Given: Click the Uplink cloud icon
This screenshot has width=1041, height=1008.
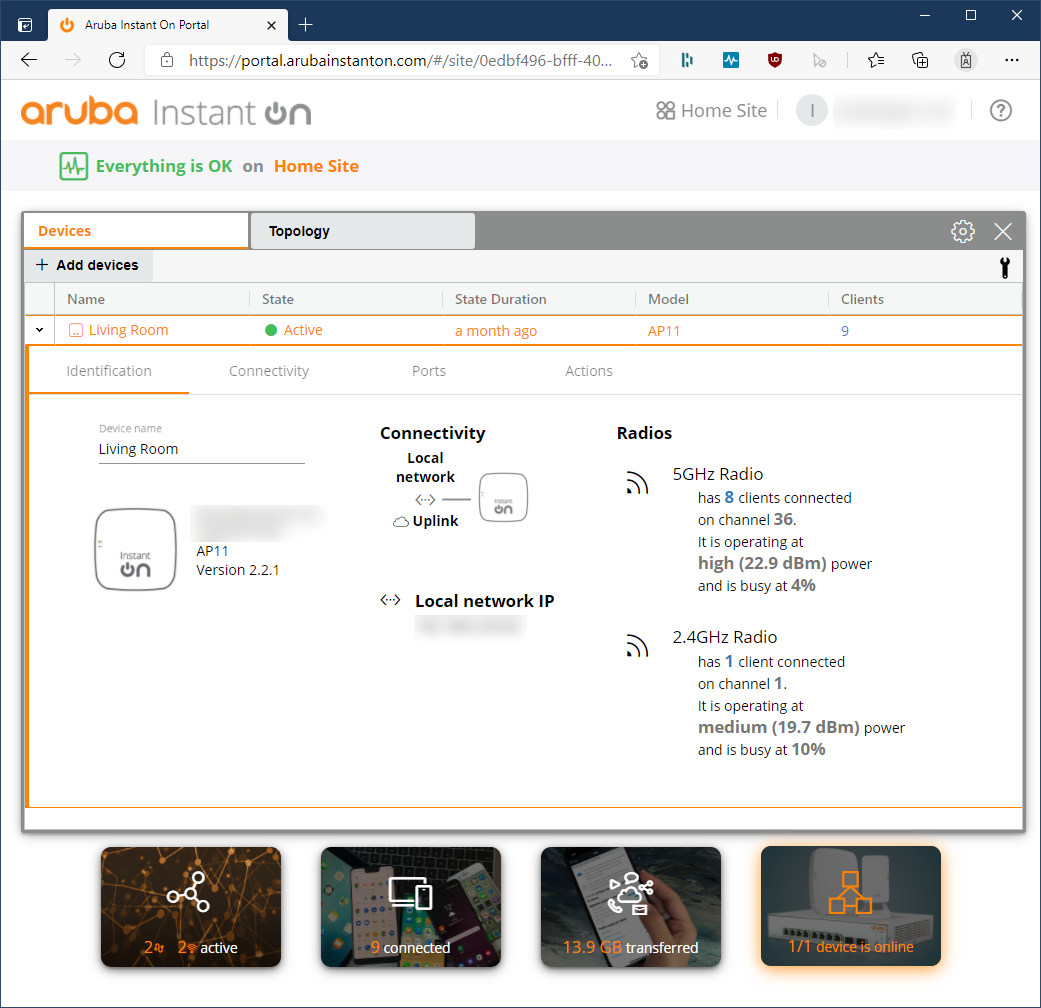Looking at the screenshot, I should click(x=400, y=522).
